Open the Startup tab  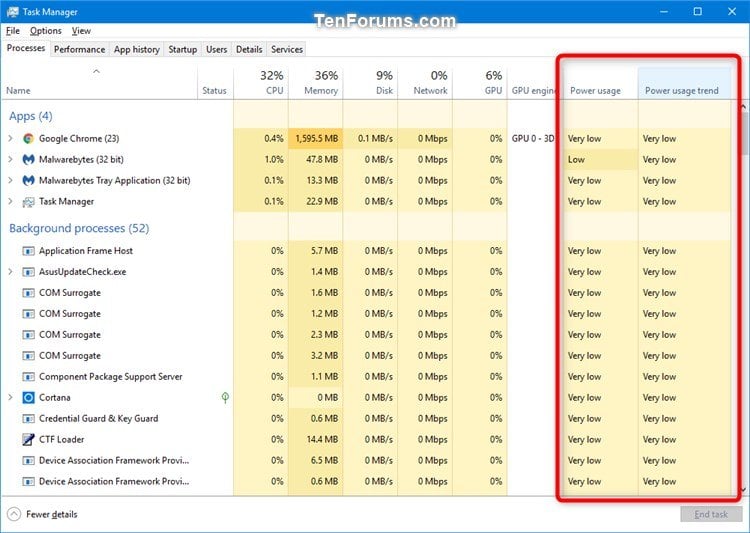(182, 49)
